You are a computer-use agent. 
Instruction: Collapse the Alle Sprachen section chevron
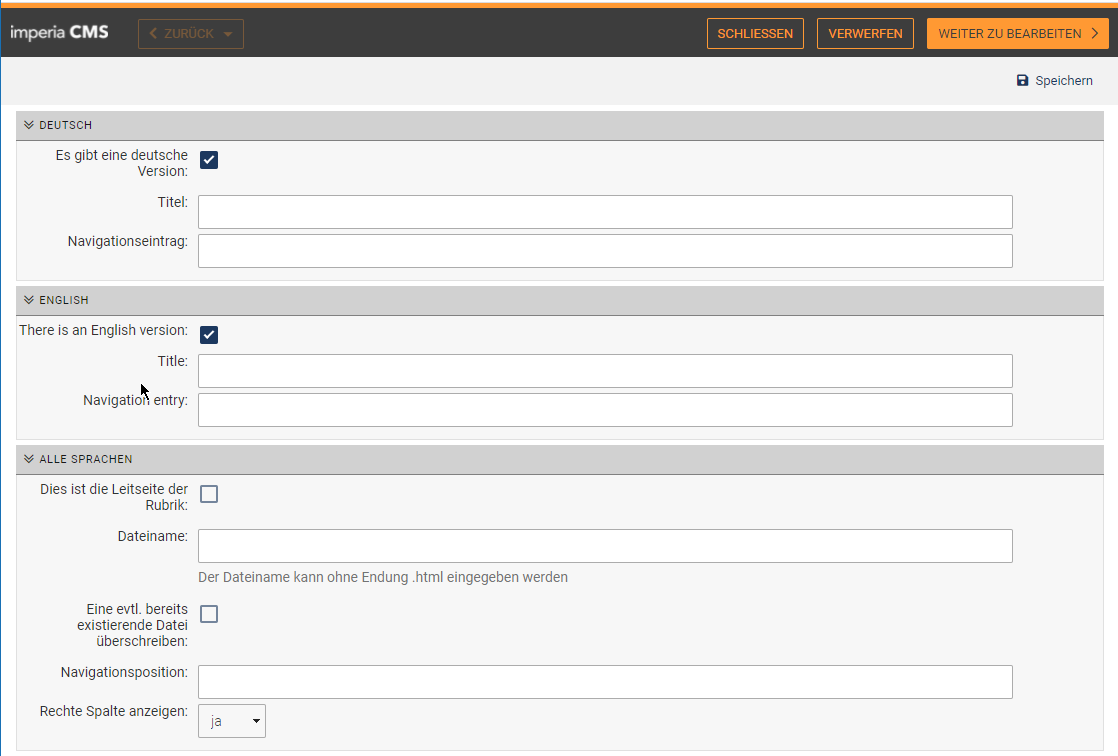(29, 459)
